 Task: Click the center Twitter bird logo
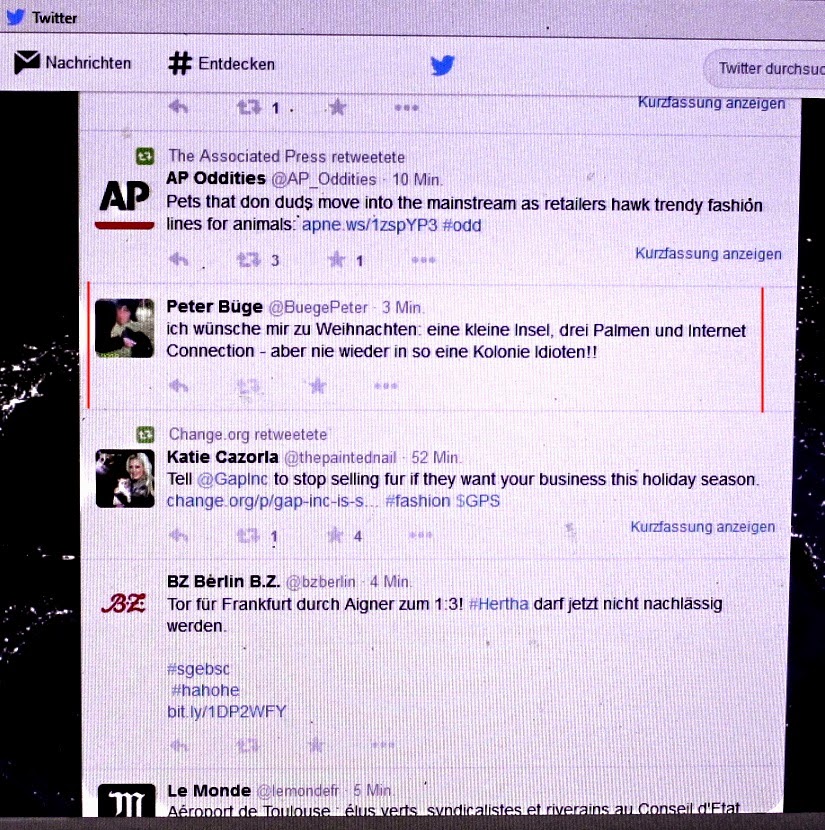[x=442, y=65]
